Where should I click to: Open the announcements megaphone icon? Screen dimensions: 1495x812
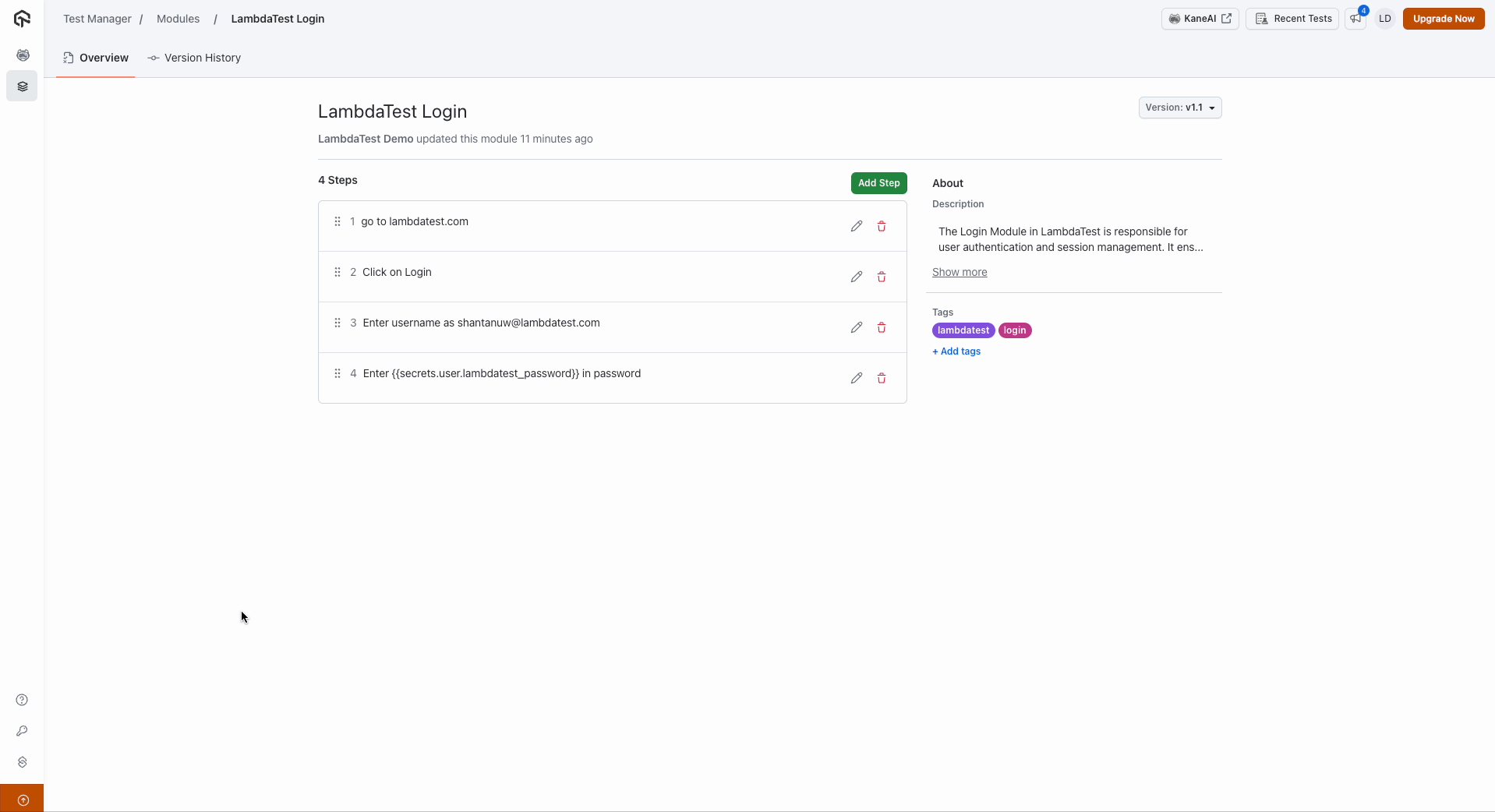click(x=1356, y=19)
